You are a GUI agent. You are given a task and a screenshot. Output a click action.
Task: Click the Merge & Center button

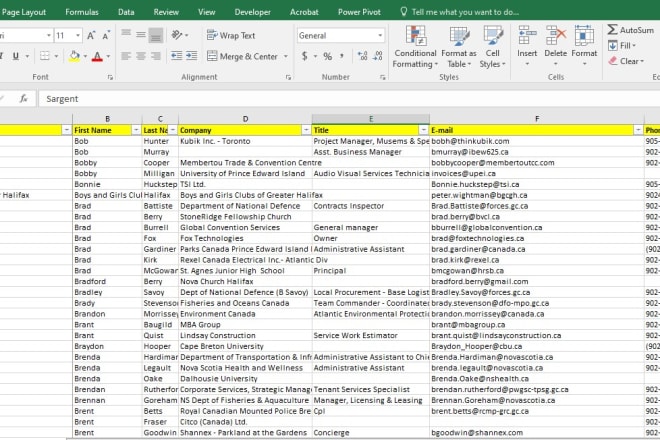point(241,57)
